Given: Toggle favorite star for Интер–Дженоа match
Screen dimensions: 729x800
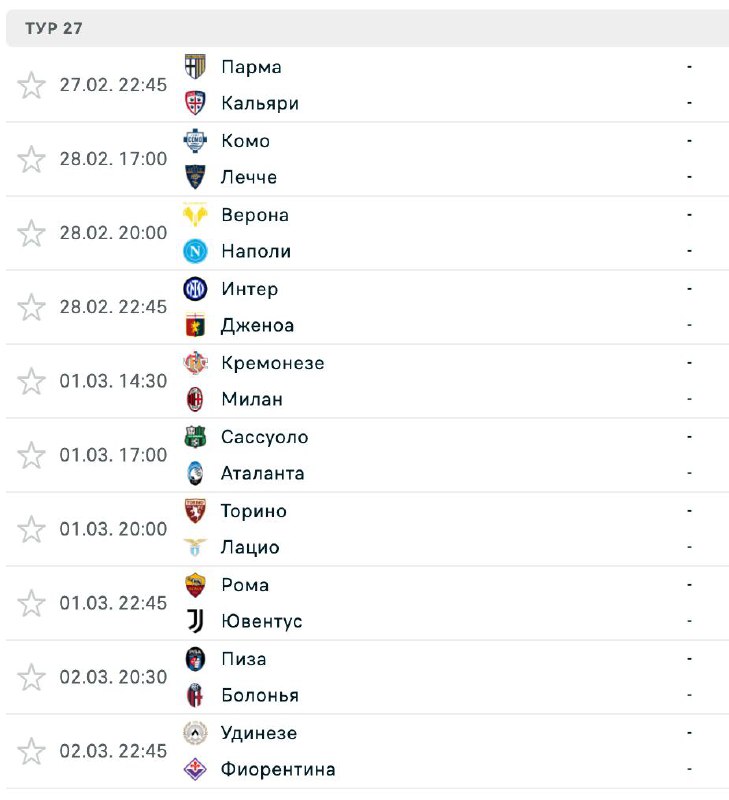Looking at the screenshot, I should [32, 307].
